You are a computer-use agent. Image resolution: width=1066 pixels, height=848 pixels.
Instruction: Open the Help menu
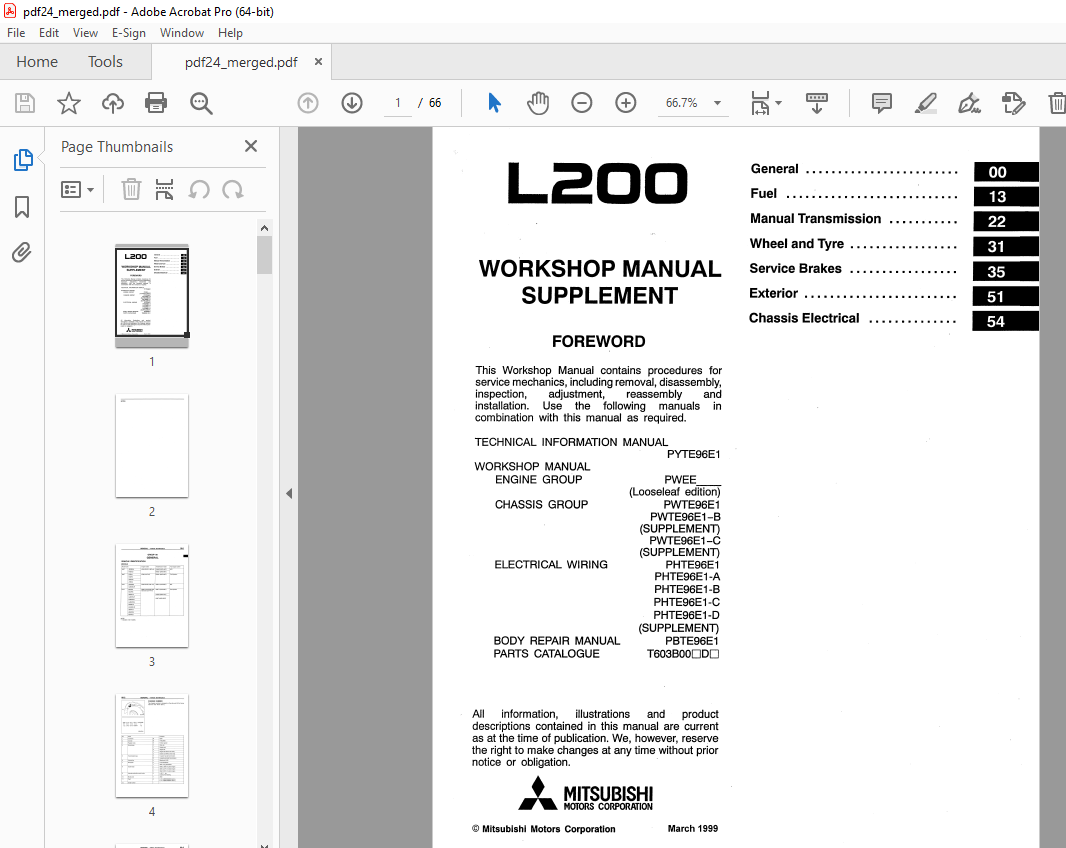click(230, 33)
